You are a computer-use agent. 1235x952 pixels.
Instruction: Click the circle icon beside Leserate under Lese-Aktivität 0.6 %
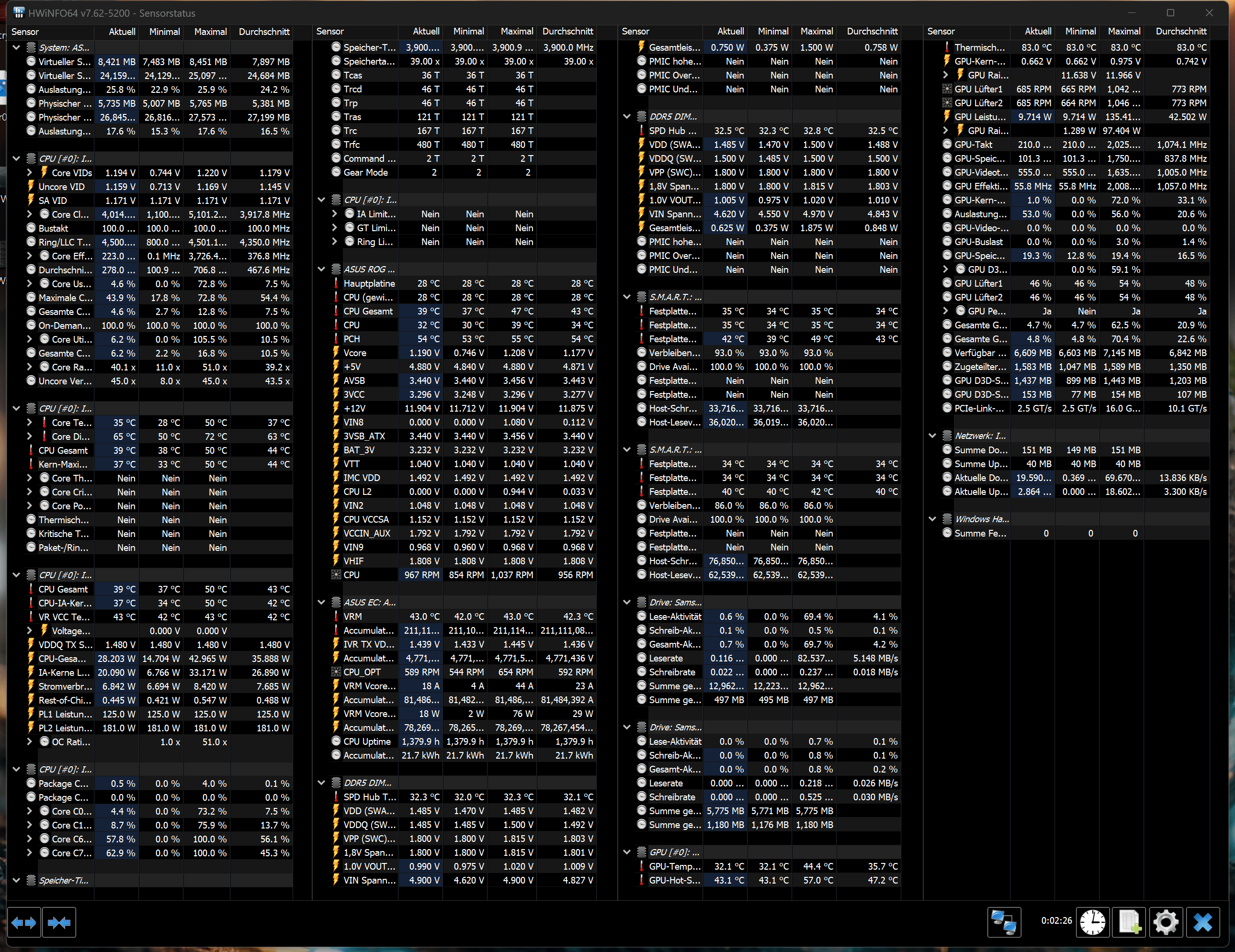(x=641, y=658)
